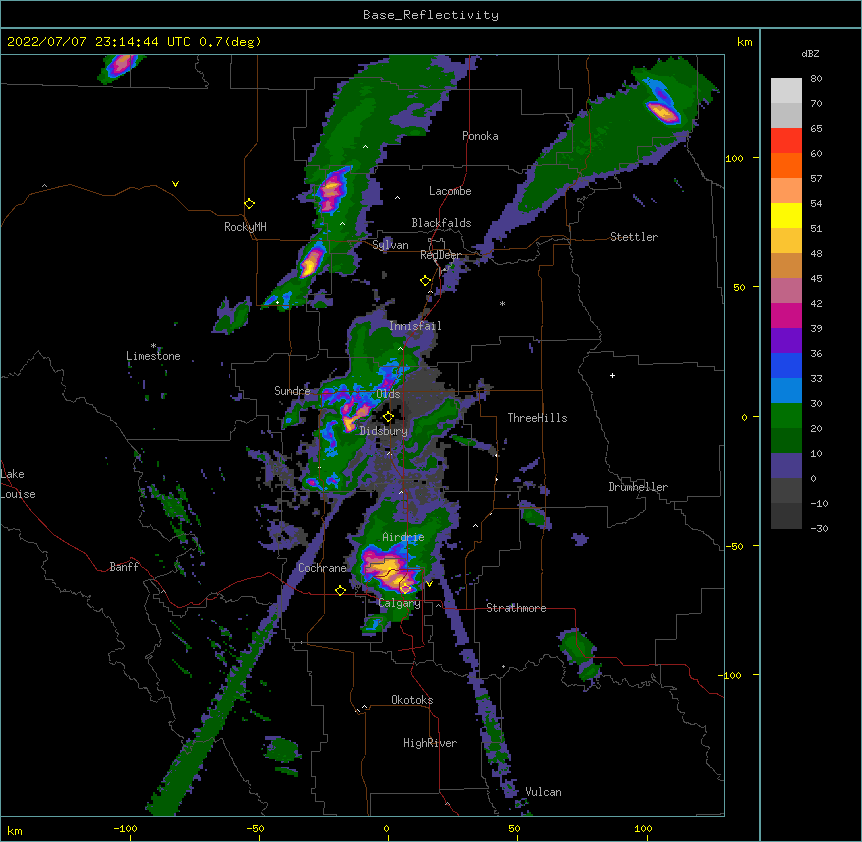Click the Drumheller label

[x=638, y=487]
